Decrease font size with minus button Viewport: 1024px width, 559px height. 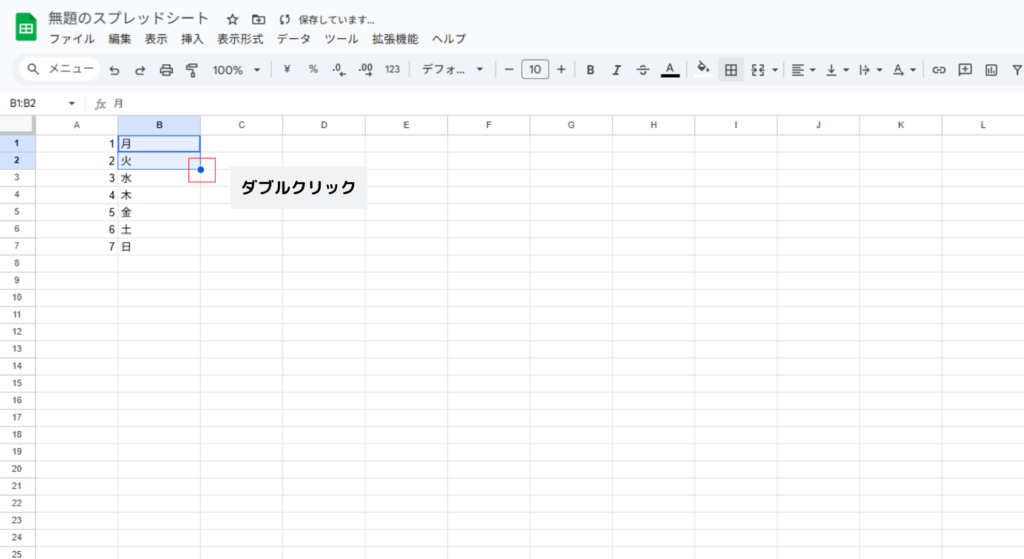[x=509, y=69]
